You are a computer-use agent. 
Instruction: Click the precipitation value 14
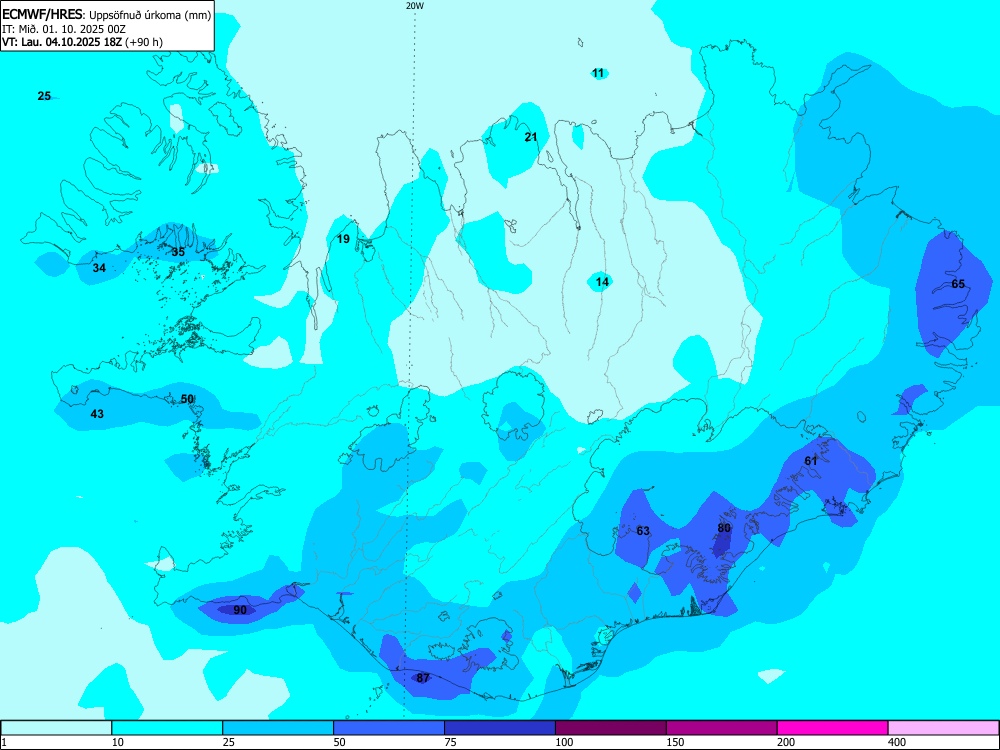point(602,281)
